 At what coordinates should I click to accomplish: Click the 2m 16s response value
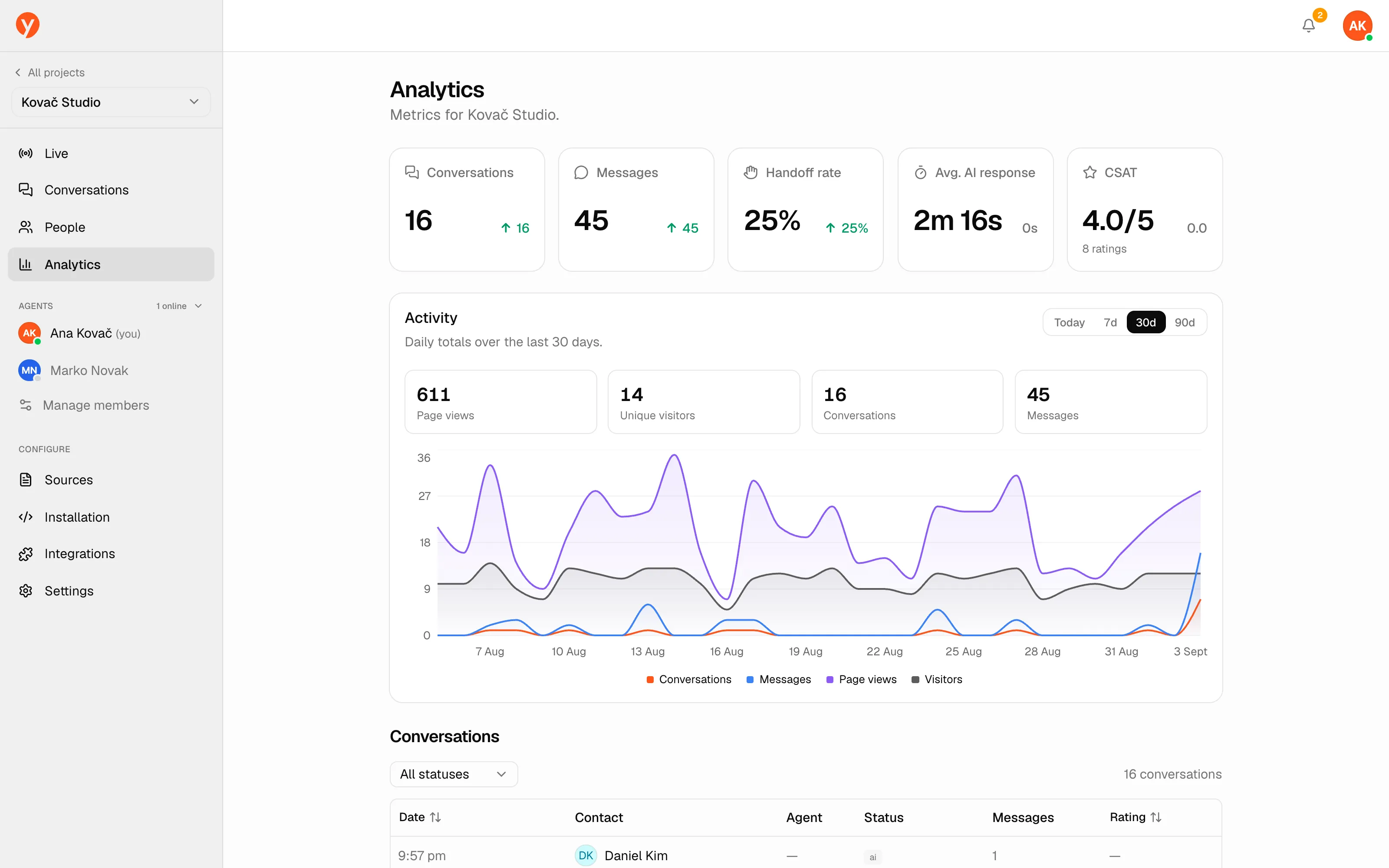pyautogui.click(x=958, y=220)
